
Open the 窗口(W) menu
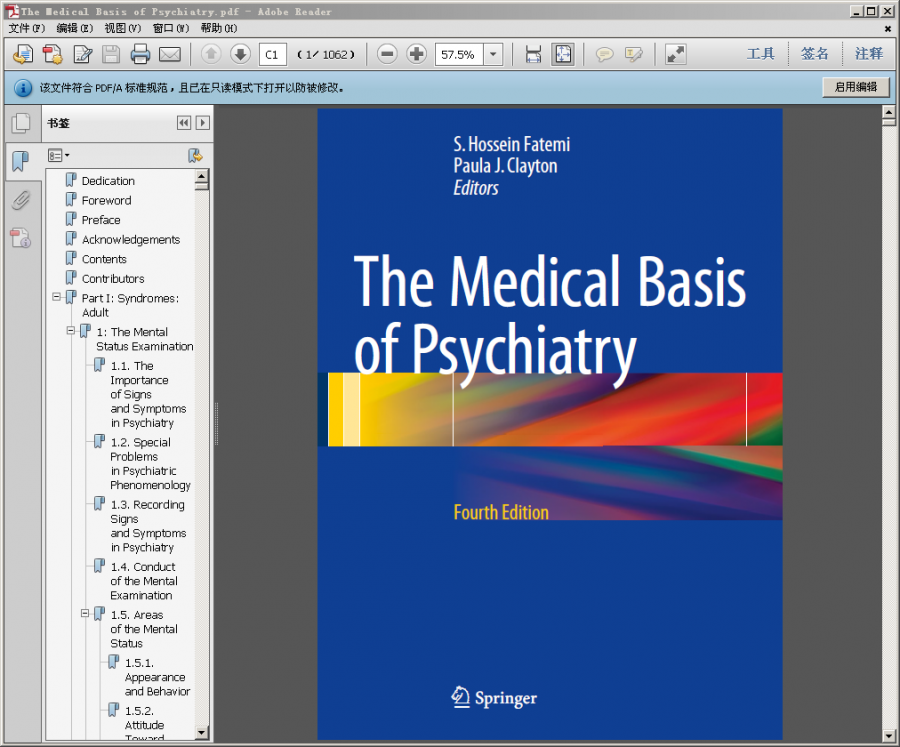point(171,28)
